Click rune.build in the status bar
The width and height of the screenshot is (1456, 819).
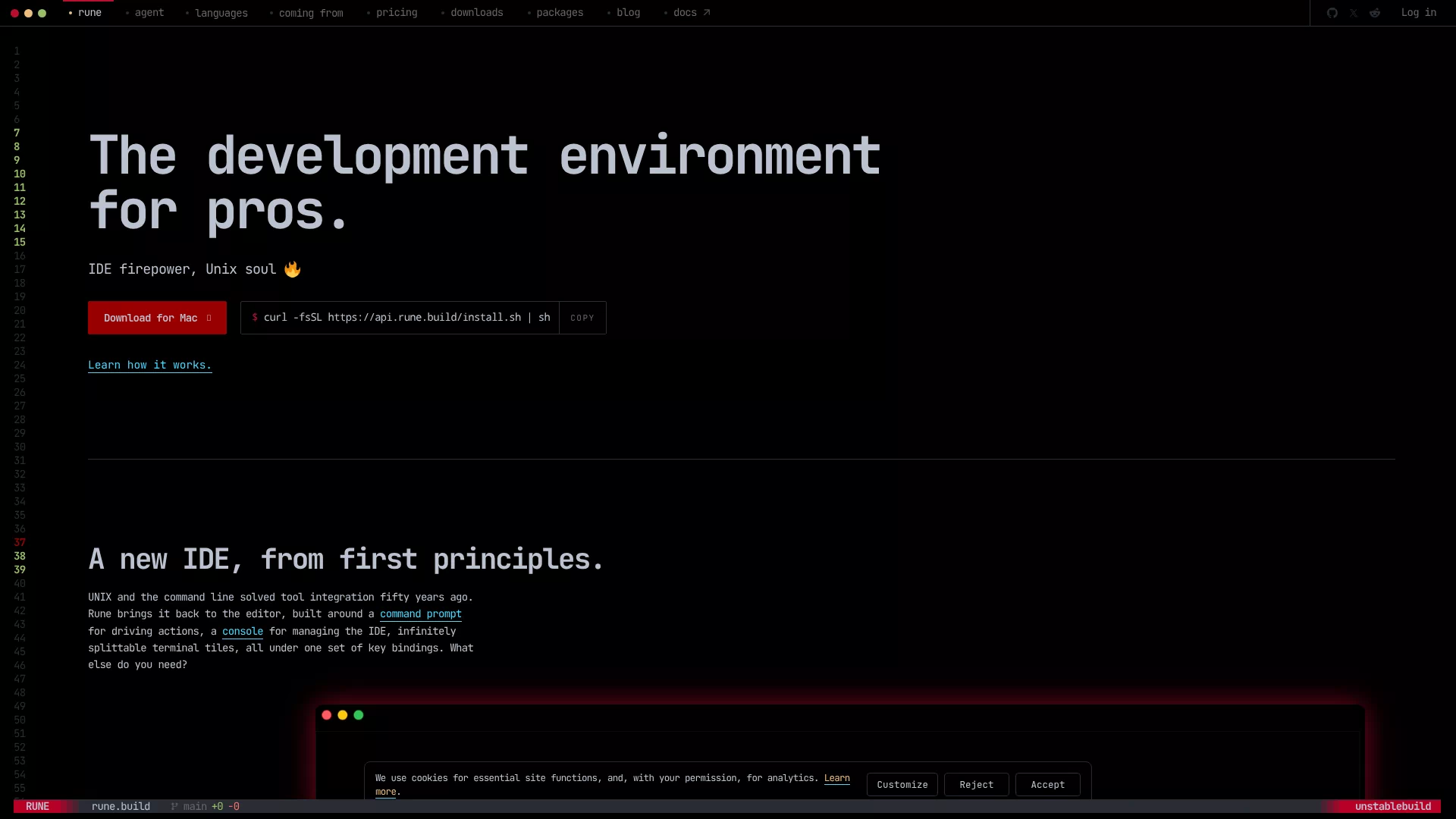tap(121, 806)
